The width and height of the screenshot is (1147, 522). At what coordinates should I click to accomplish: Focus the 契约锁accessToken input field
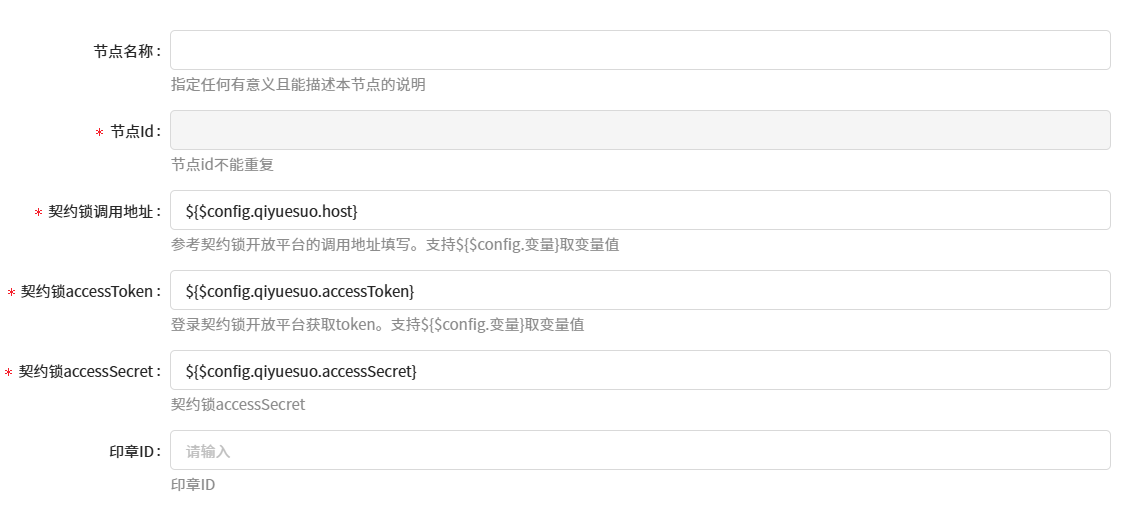[640, 290]
